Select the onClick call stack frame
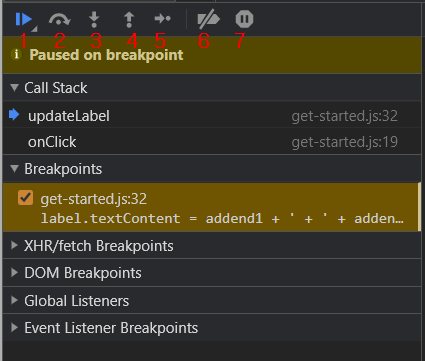The width and height of the screenshot is (425, 361). pos(212,142)
